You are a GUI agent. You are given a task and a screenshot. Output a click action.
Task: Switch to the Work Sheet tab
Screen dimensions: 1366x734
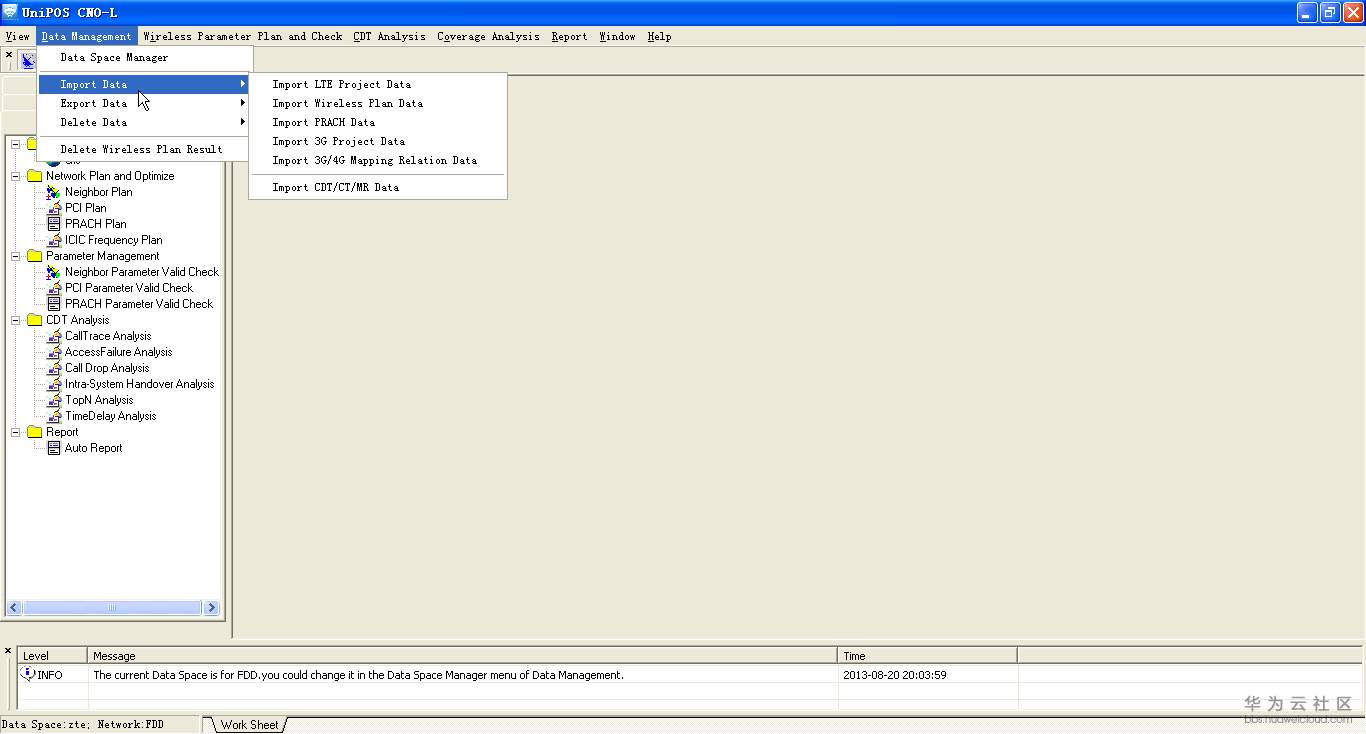[x=250, y=725]
